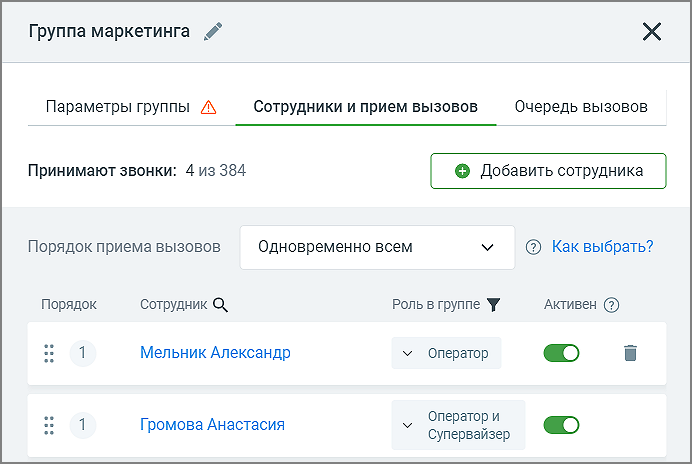The width and height of the screenshot is (692, 464).
Task: Filter by role with funnel icon
Action: point(493,305)
